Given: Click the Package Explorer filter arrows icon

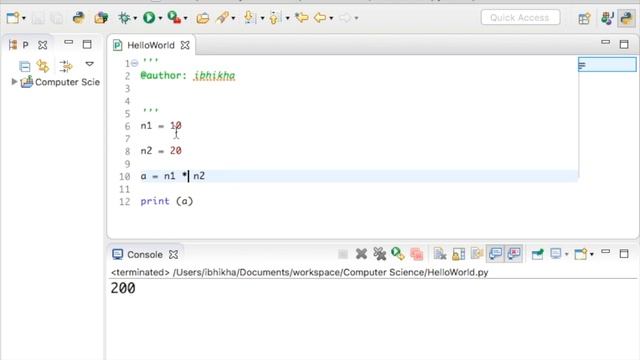Looking at the screenshot, I should click(65, 66).
